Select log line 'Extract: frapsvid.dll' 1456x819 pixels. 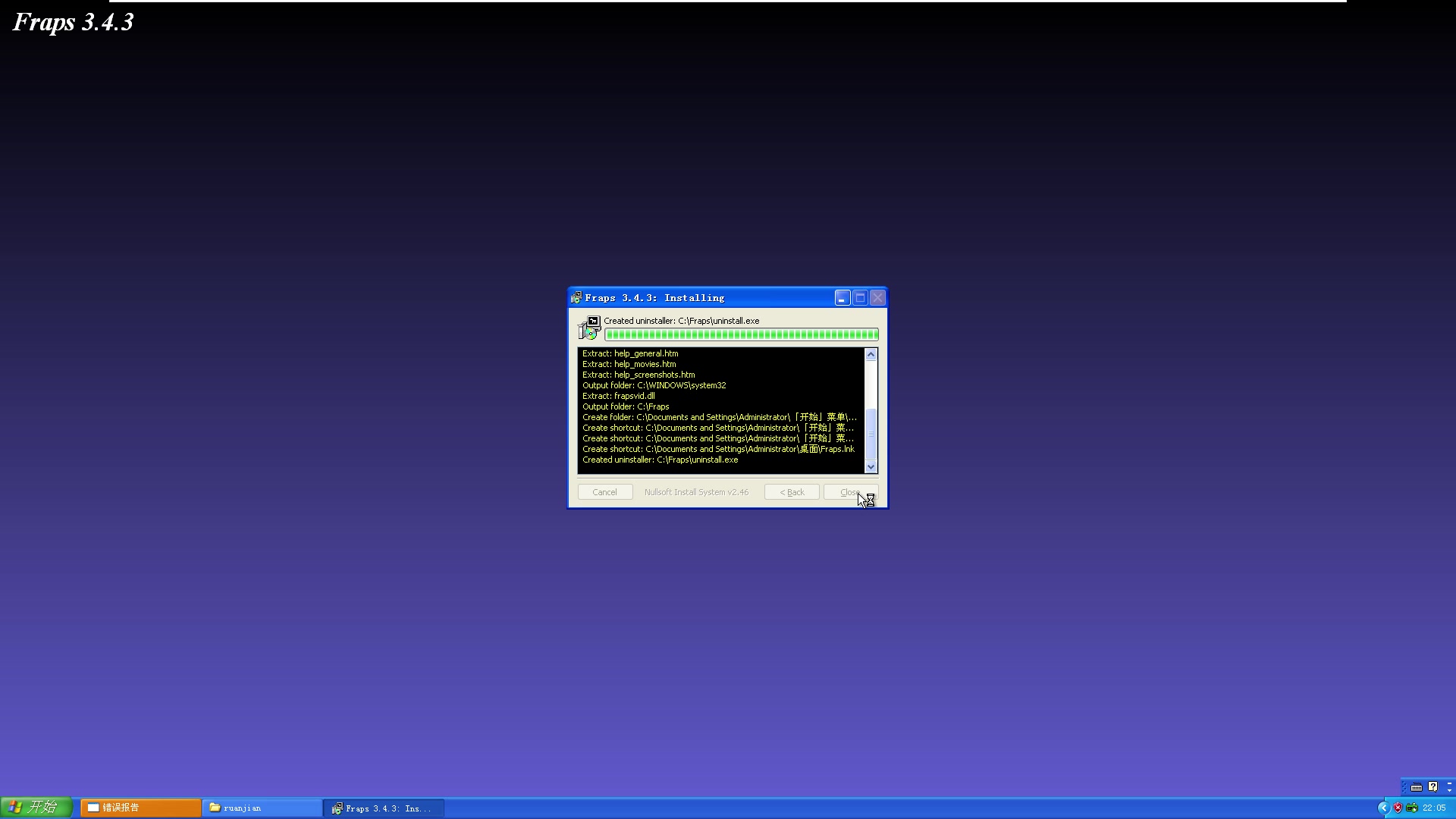(618, 396)
